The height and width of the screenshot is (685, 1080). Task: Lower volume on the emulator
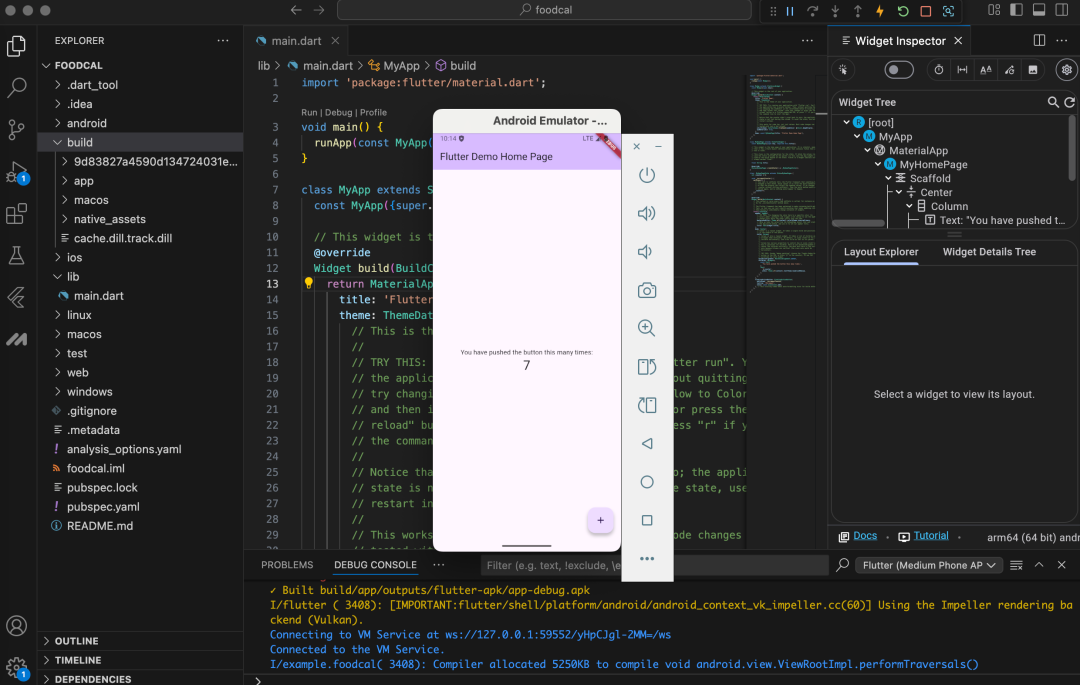[x=645, y=252]
